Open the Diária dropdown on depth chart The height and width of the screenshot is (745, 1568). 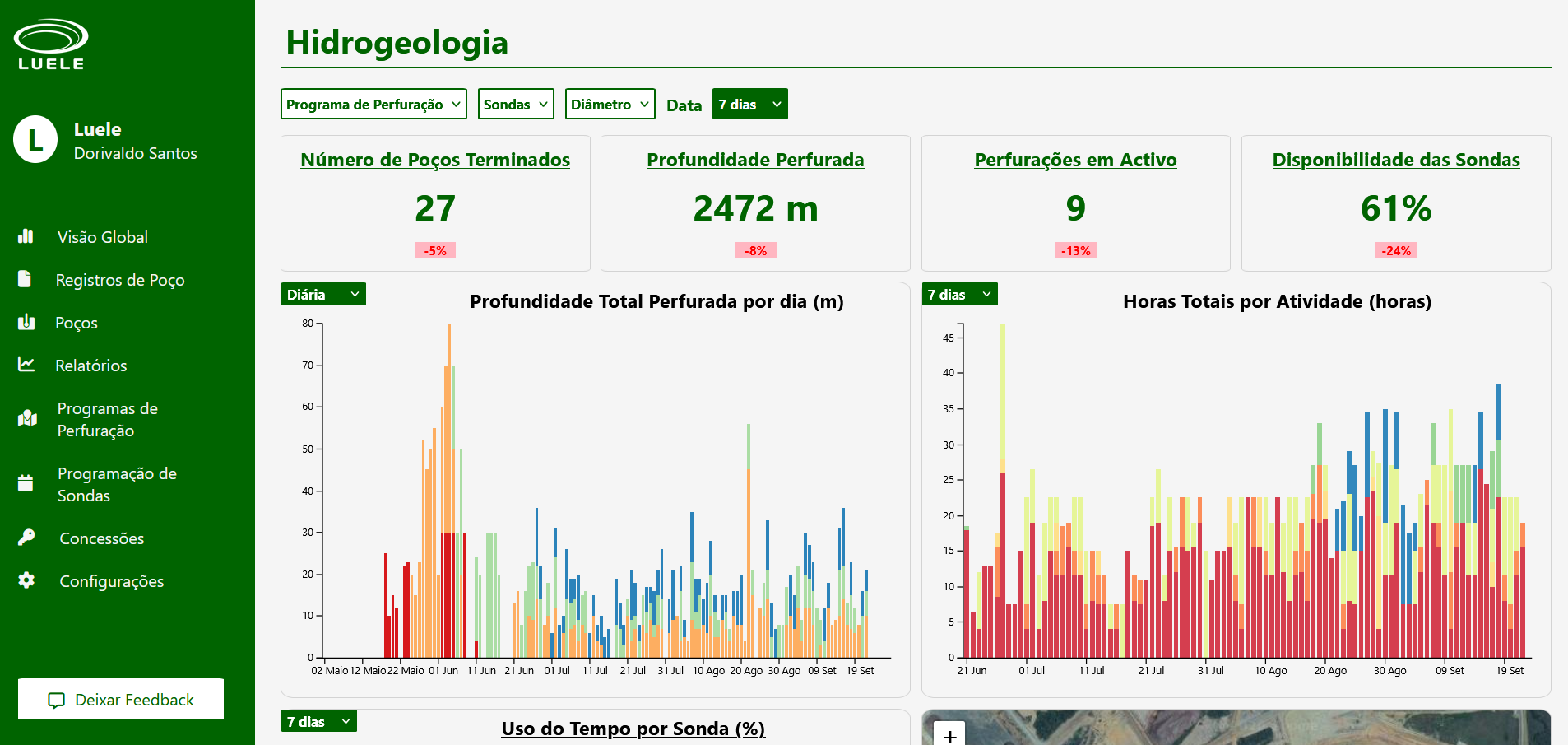323,295
